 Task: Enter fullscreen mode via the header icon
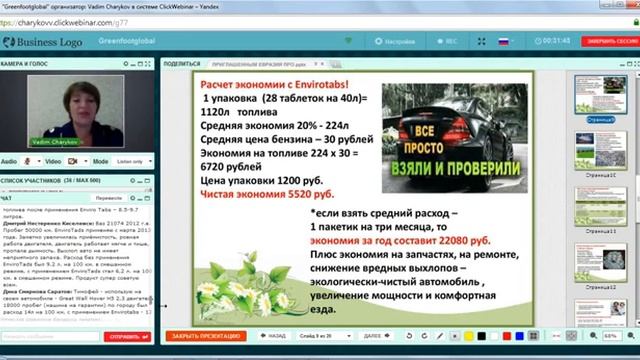pyautogui.click(x=482, y=41)
